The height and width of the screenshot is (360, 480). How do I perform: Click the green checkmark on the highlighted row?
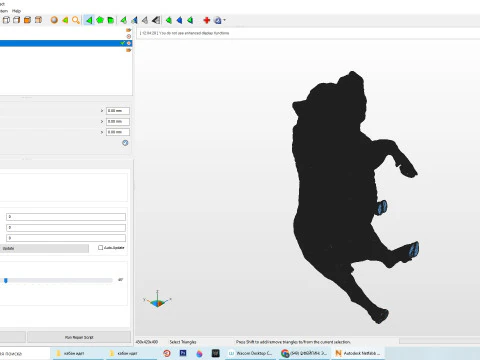[x=123, y=43]
